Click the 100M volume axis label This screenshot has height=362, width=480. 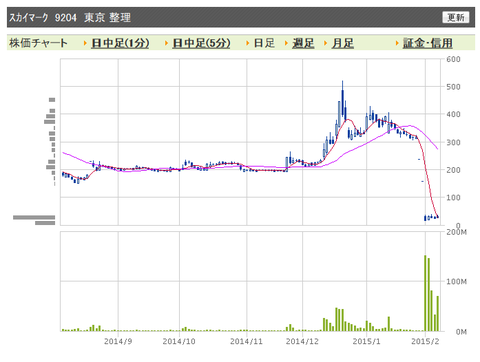click(x=457, y=282)
